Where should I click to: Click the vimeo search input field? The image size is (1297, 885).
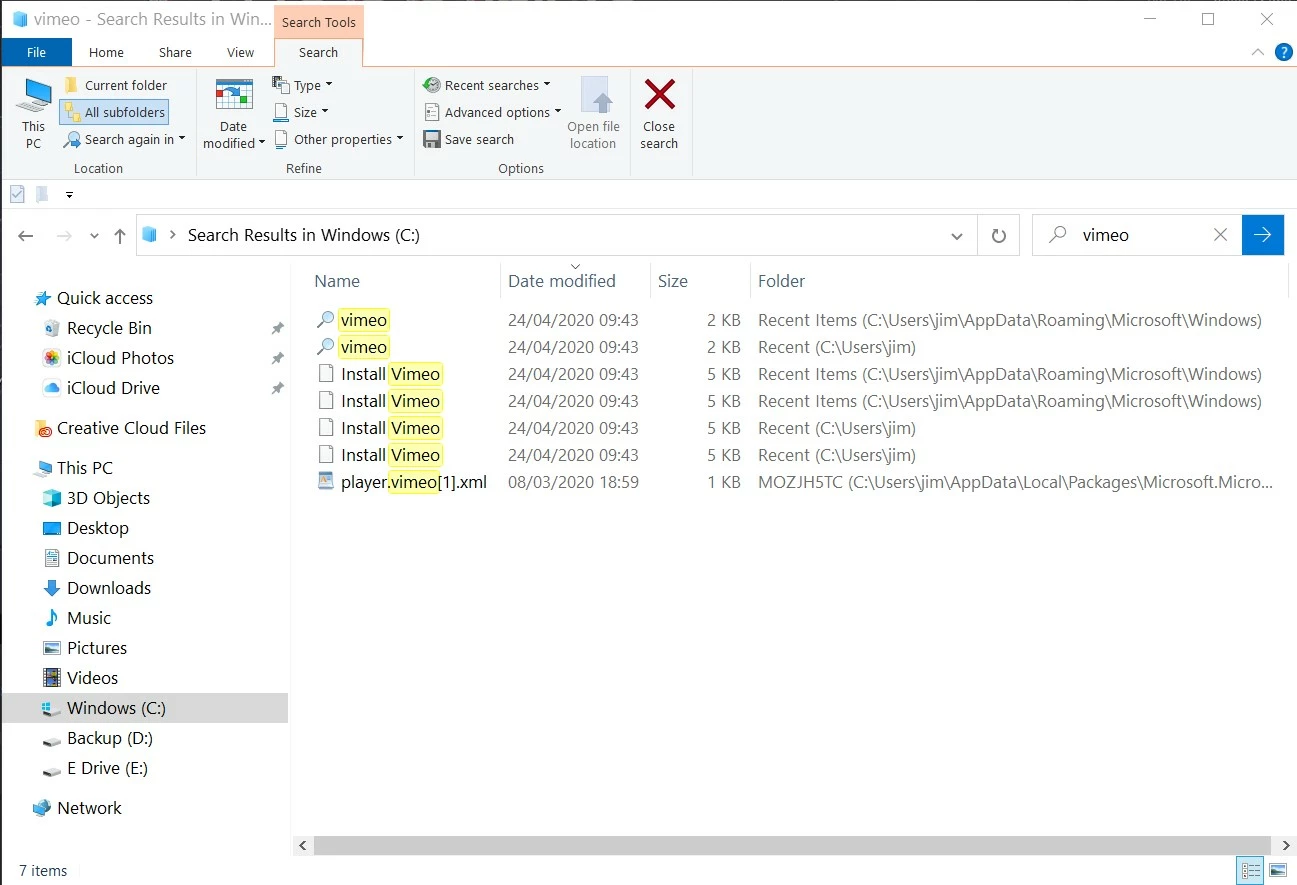coord(1136,235)
